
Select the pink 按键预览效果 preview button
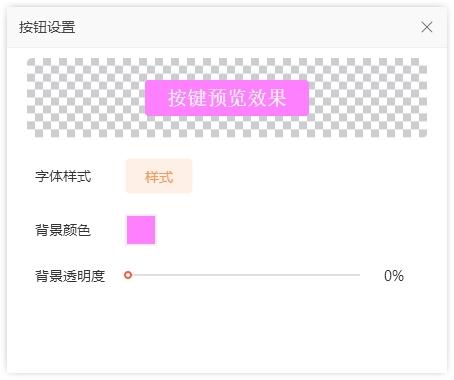[227, 98]
